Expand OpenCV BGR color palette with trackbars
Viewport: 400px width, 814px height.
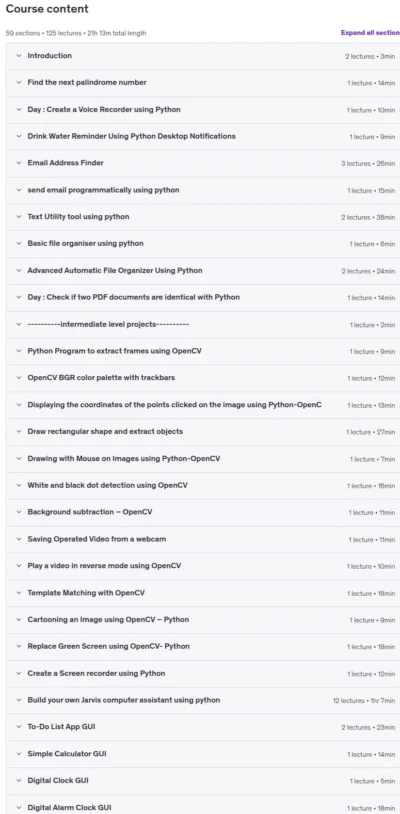[x=203, y=378]
